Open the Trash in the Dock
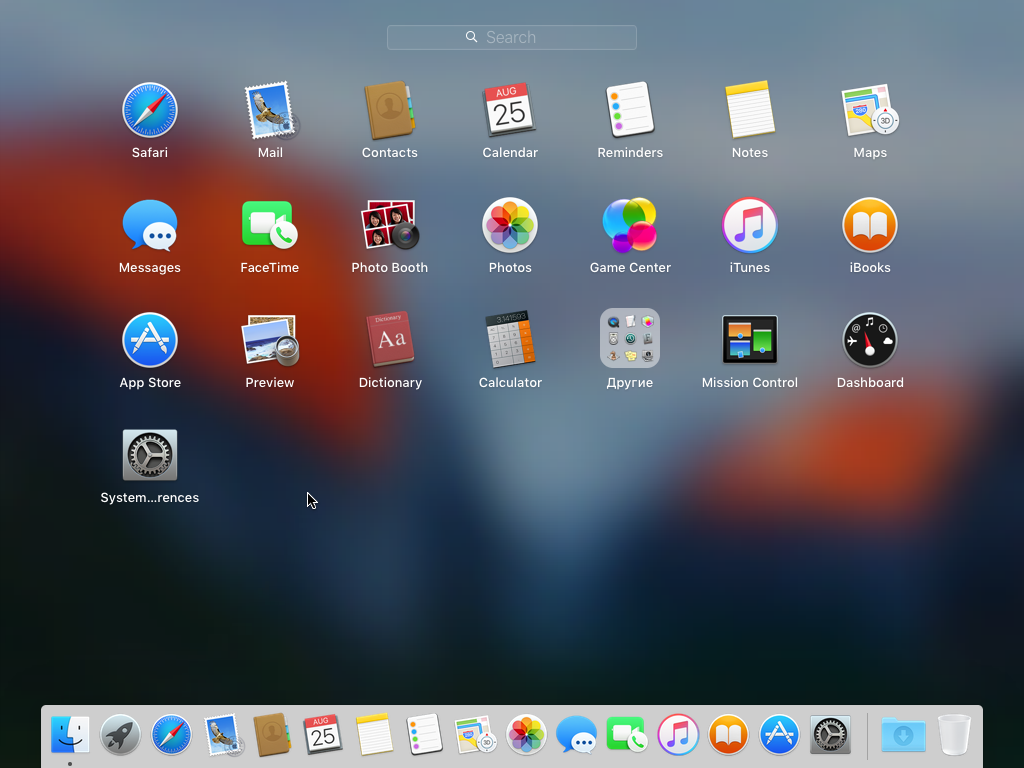This screenshot has height=768, width=1024. (954, 735)
